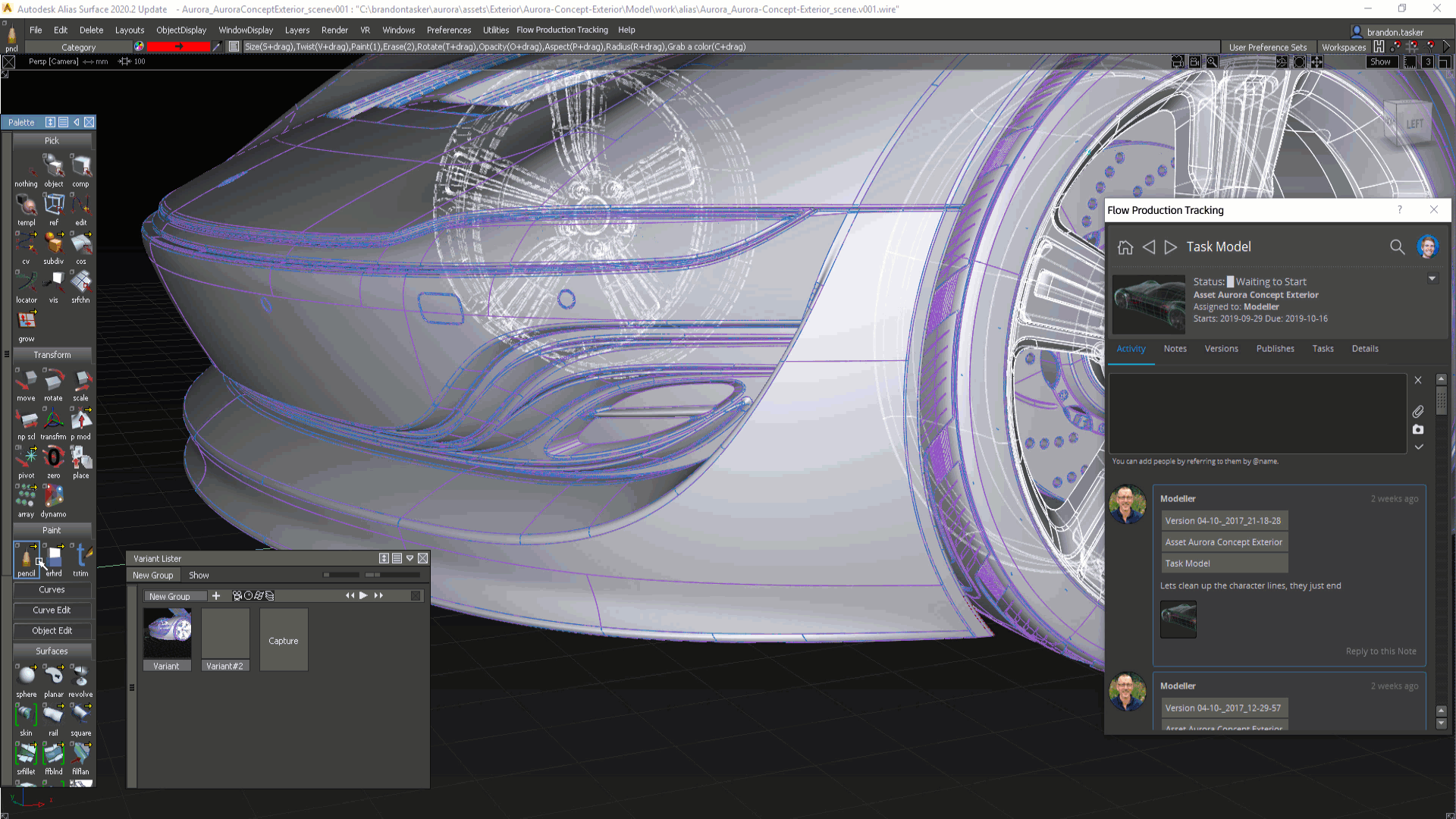Click the color wheel icon
The image size is (1456, 819).
(139, 46)
